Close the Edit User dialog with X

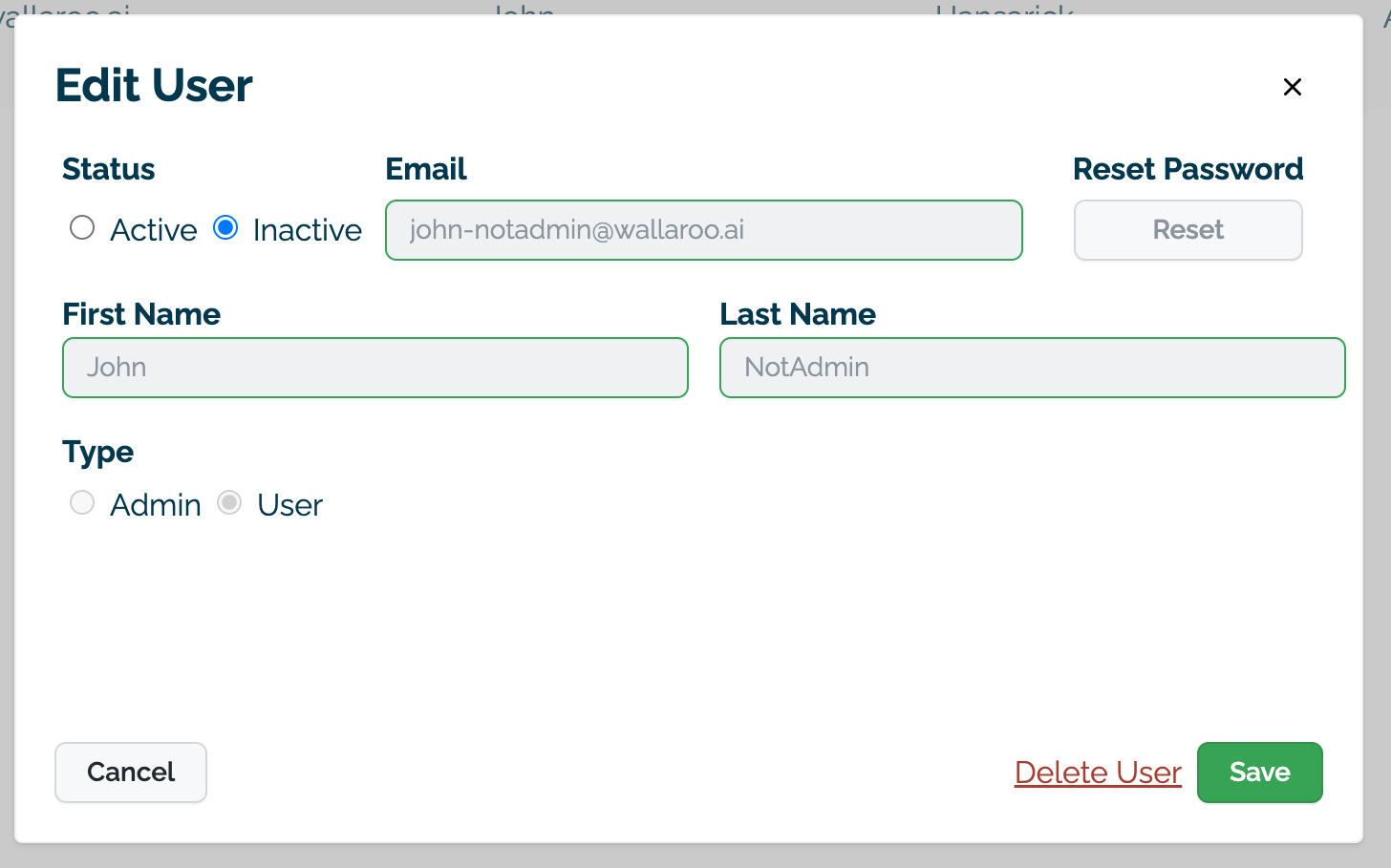tap(1292, 87)
